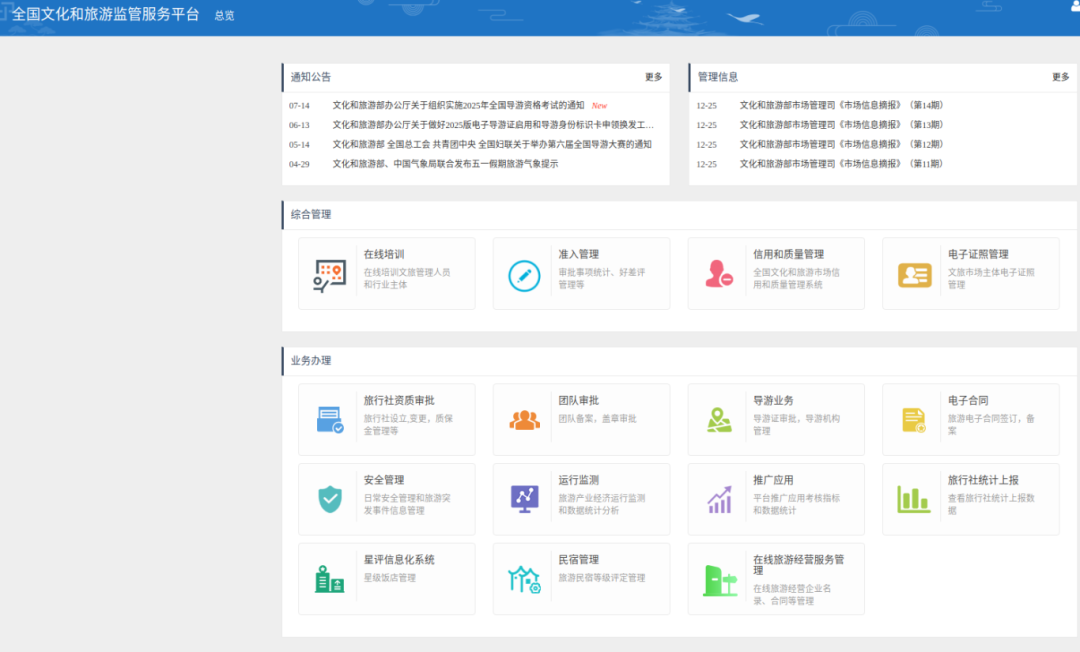Click the 推广应用 growth chart icon
Image resolution: width=1080 pixels, height=652 pixels.
(x=719, y=499)
